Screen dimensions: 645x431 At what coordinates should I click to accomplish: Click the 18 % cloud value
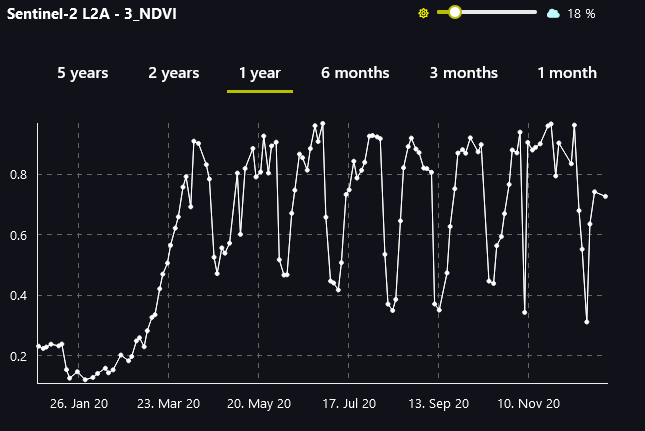(x=581, y=14)
